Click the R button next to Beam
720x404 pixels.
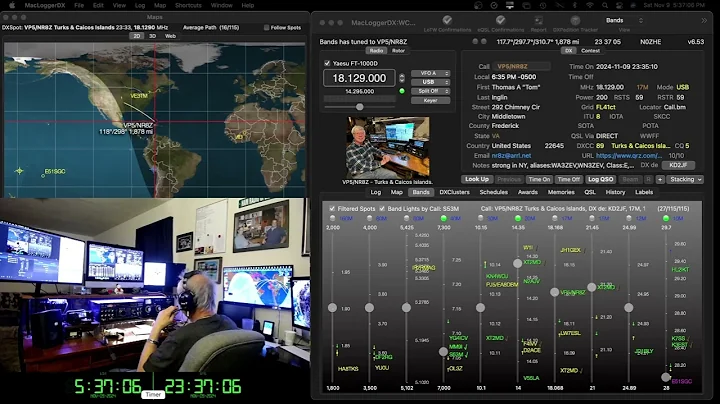pyautogui.click(x=648, y=180)
